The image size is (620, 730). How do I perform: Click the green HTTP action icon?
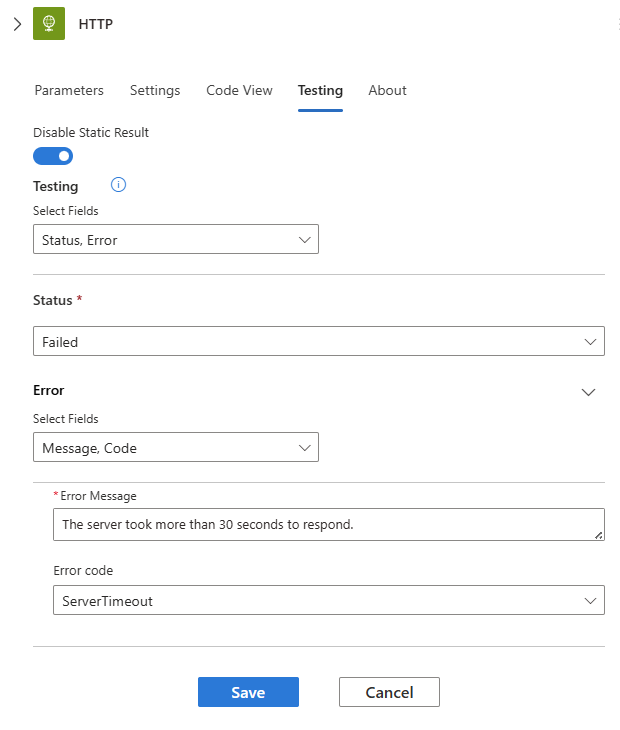click(49, 24)
